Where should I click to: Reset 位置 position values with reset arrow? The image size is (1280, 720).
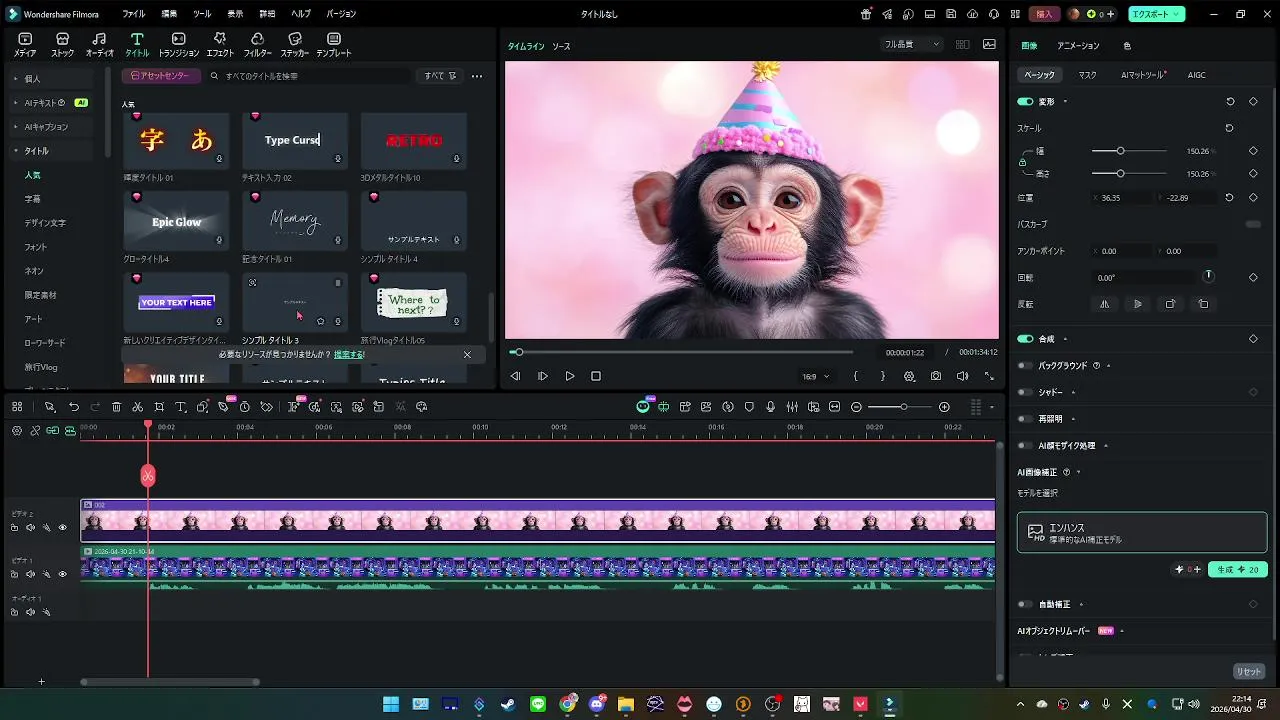(x=1229, y=198)
